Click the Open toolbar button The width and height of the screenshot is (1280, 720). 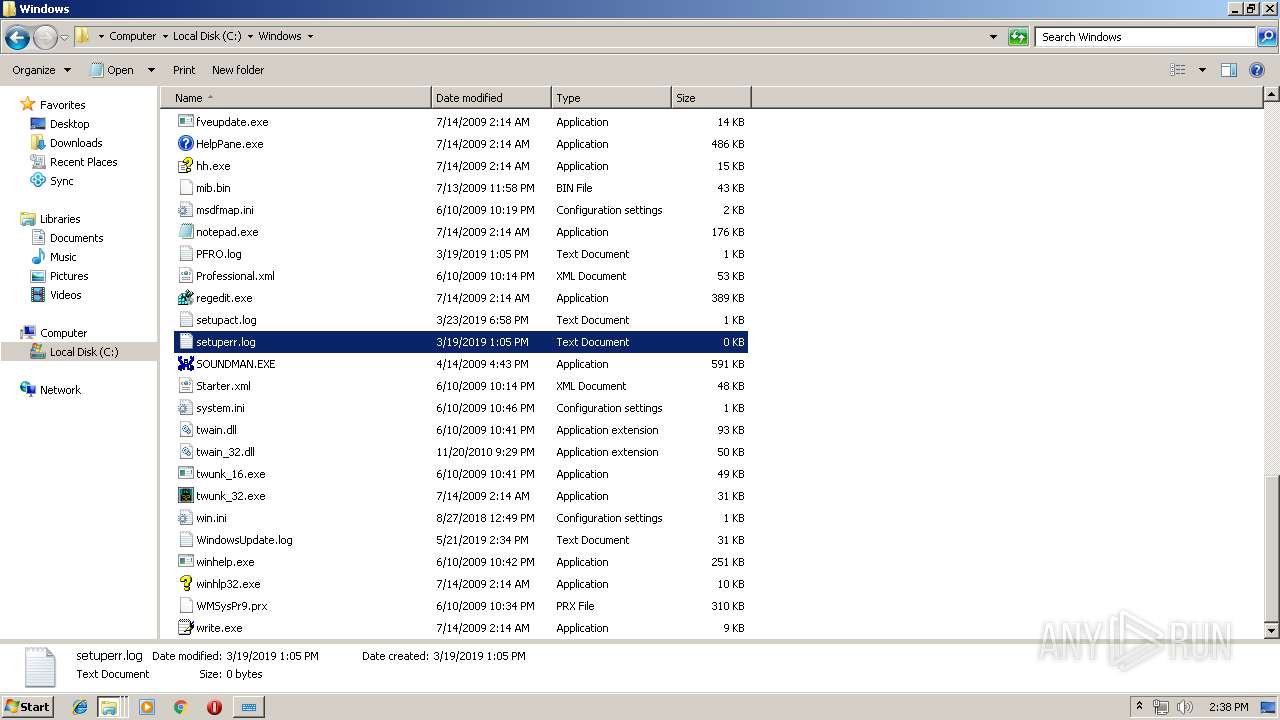coord(113,70)
